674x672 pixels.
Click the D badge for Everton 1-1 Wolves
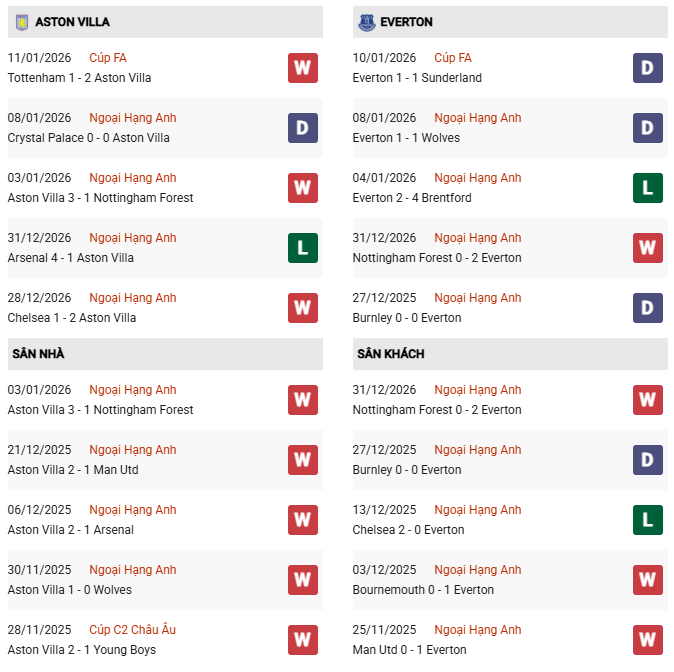pos(648,128)
